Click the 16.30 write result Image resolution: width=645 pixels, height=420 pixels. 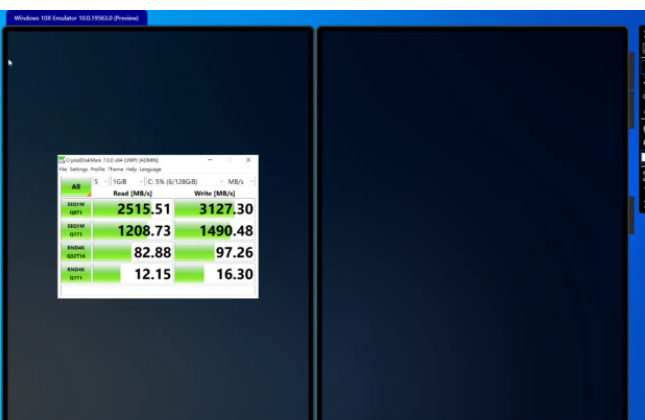(214, 274)
